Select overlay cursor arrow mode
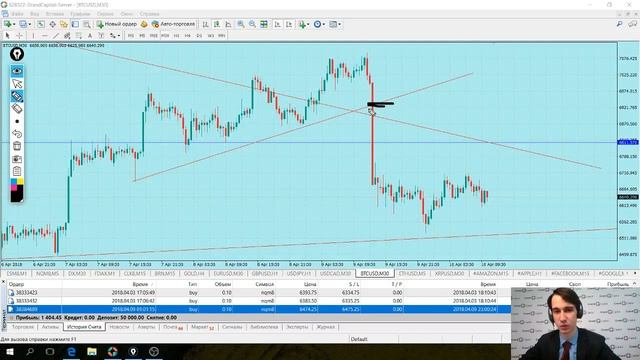 coord(17,84)
